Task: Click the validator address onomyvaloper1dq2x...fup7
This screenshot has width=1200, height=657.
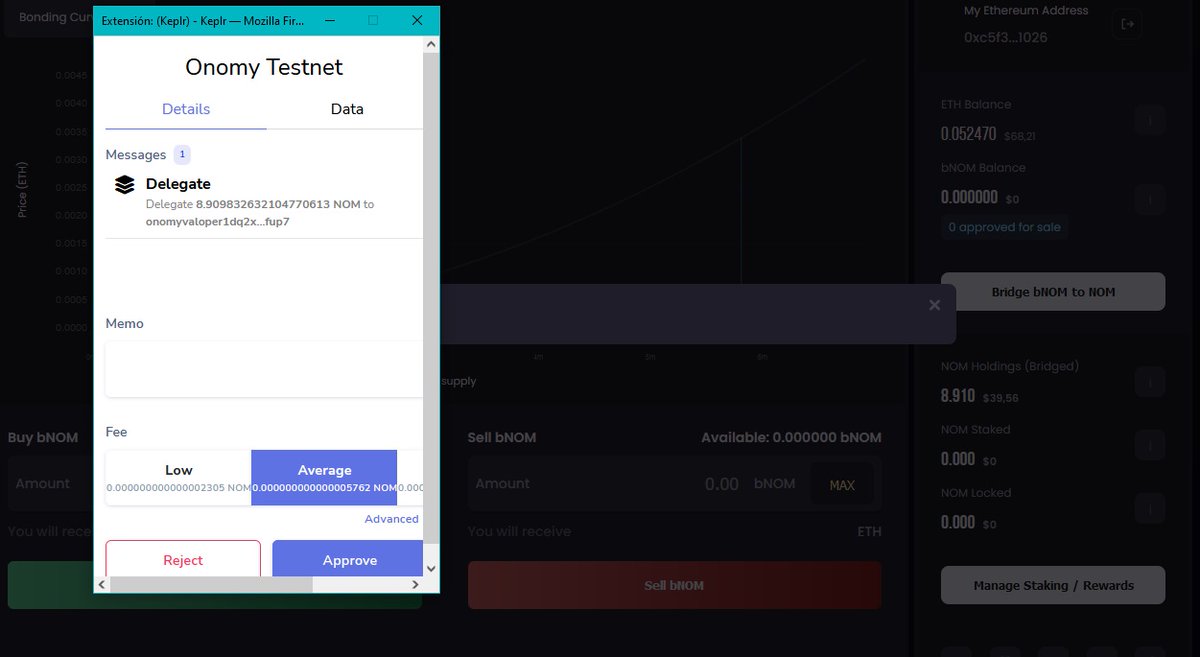Action: coord(217,221)
